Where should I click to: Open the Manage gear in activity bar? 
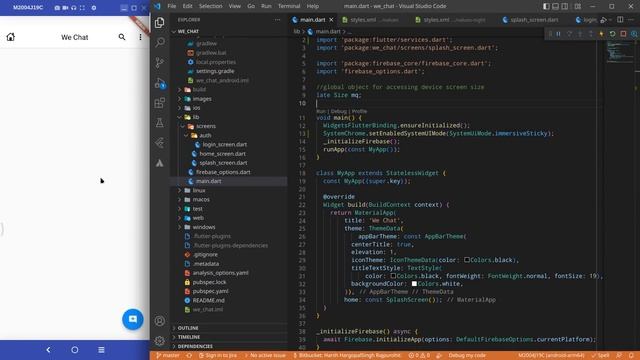(160, 340)
